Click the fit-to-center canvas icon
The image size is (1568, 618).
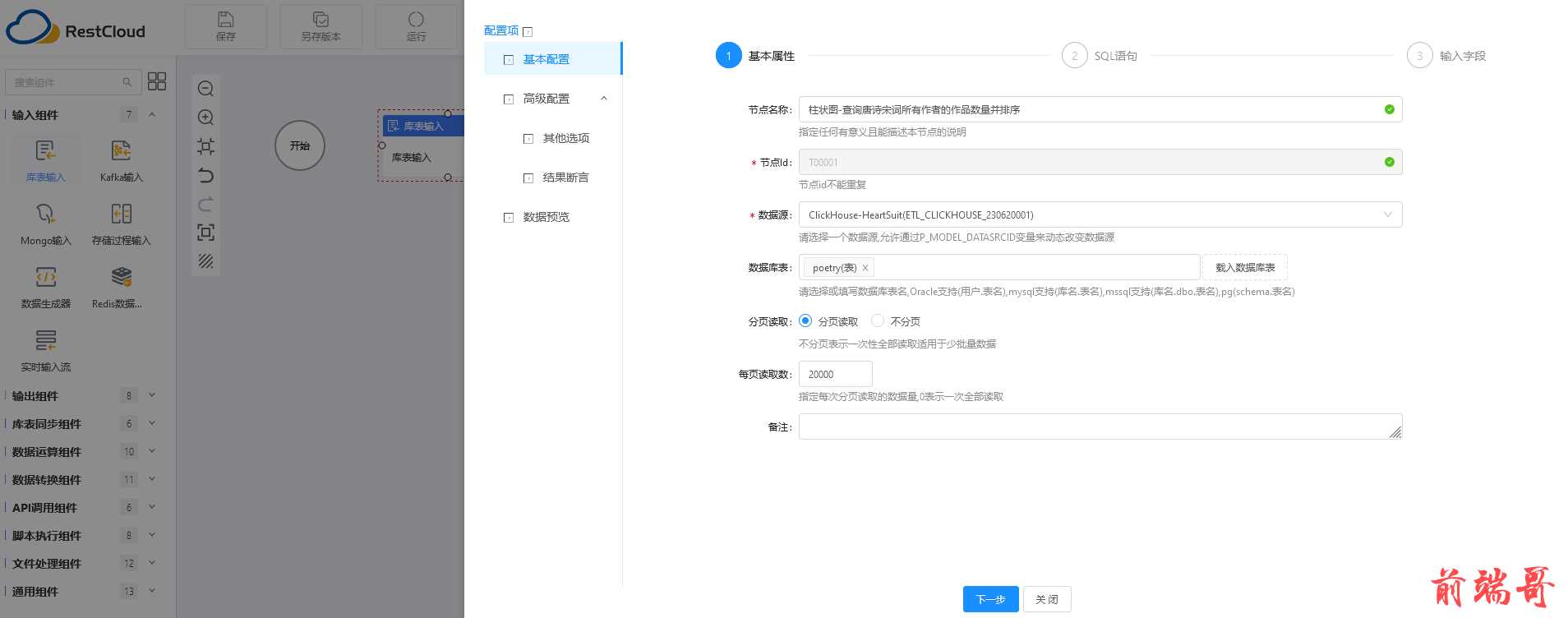[x=205, y=146]
